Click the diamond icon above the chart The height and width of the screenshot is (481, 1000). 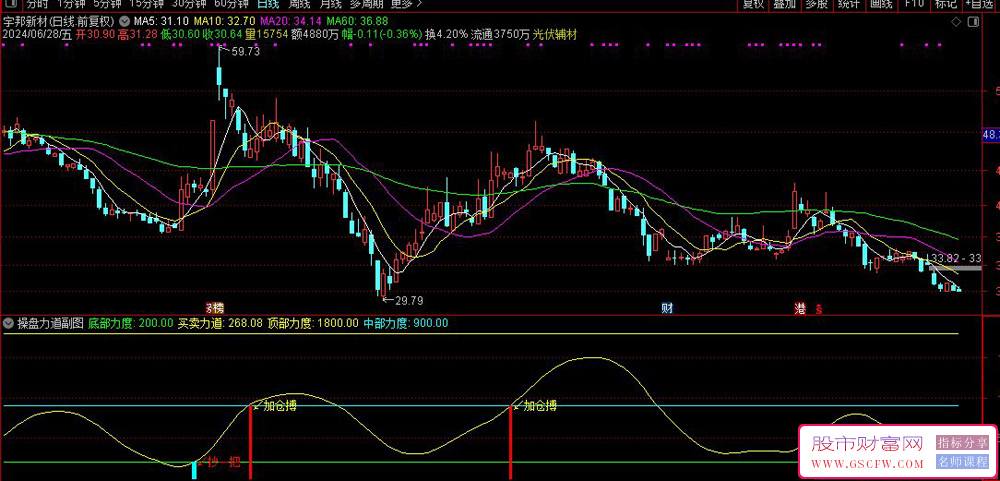coord(957,20)
